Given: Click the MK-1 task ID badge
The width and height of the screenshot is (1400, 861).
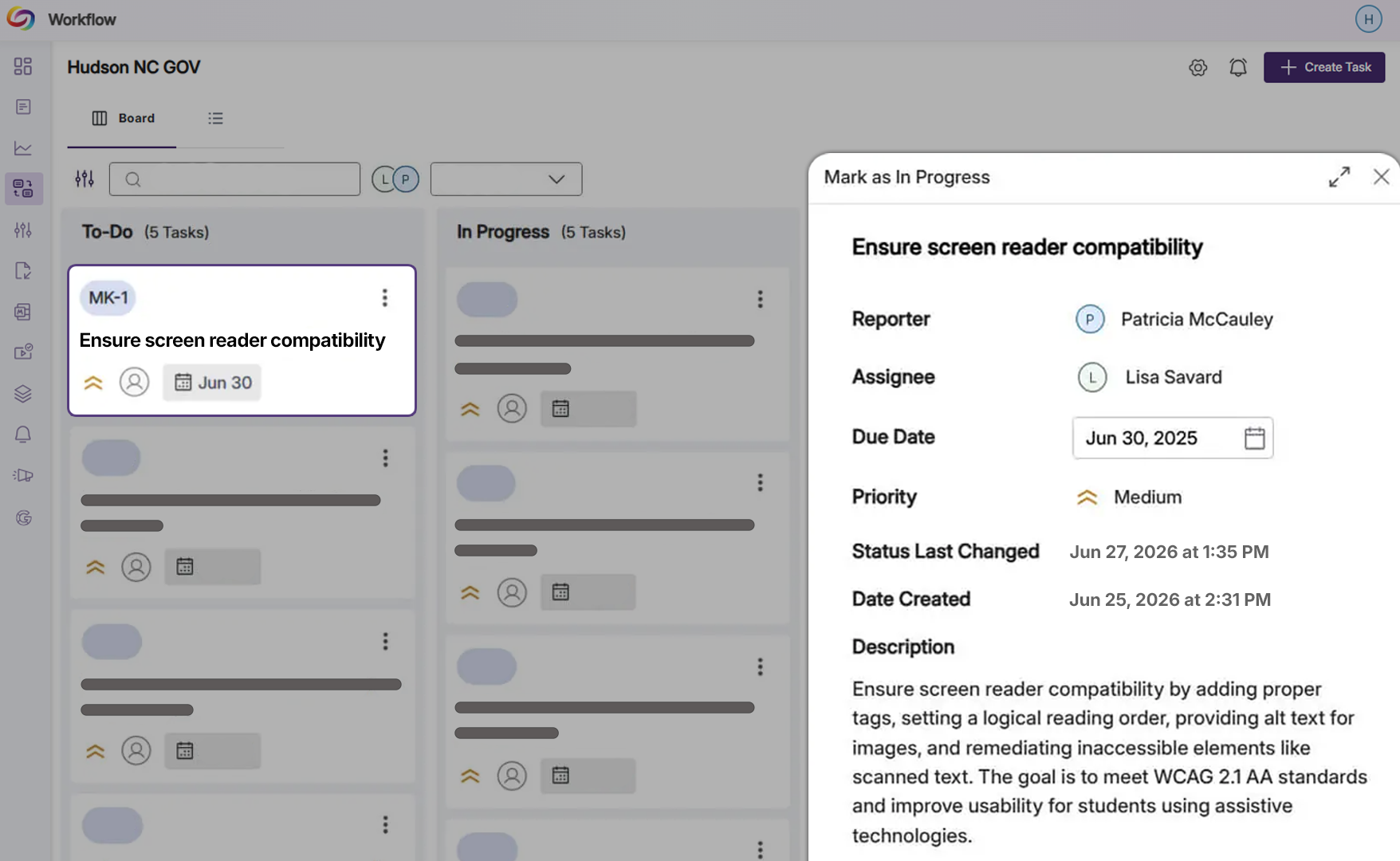Looking at the screenshot, I should click(x=108, y=297).
